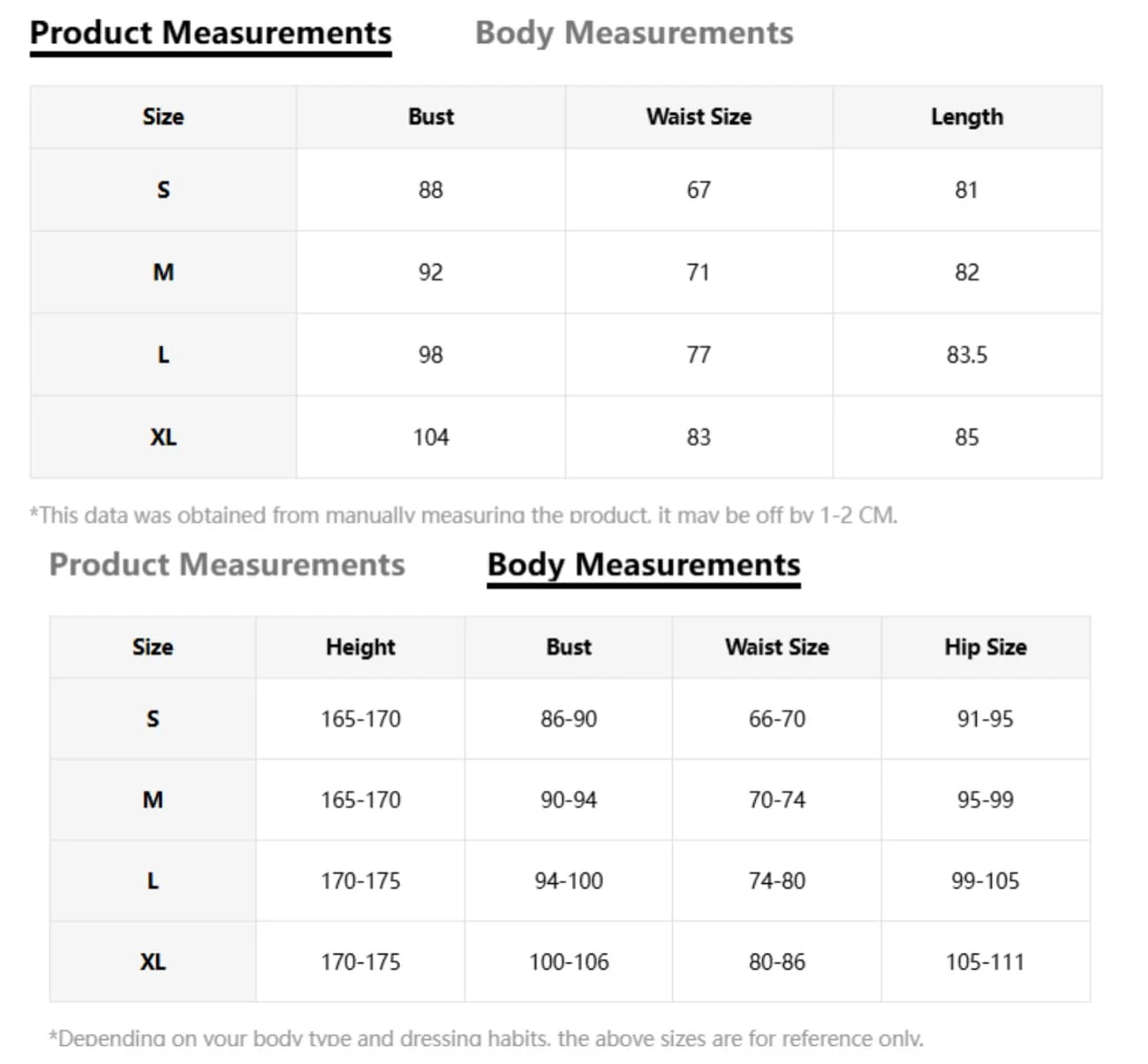Click the body type reference disclaimer note
This screenshot has width=1148, height=1064.
click(x=487, y=1038)
